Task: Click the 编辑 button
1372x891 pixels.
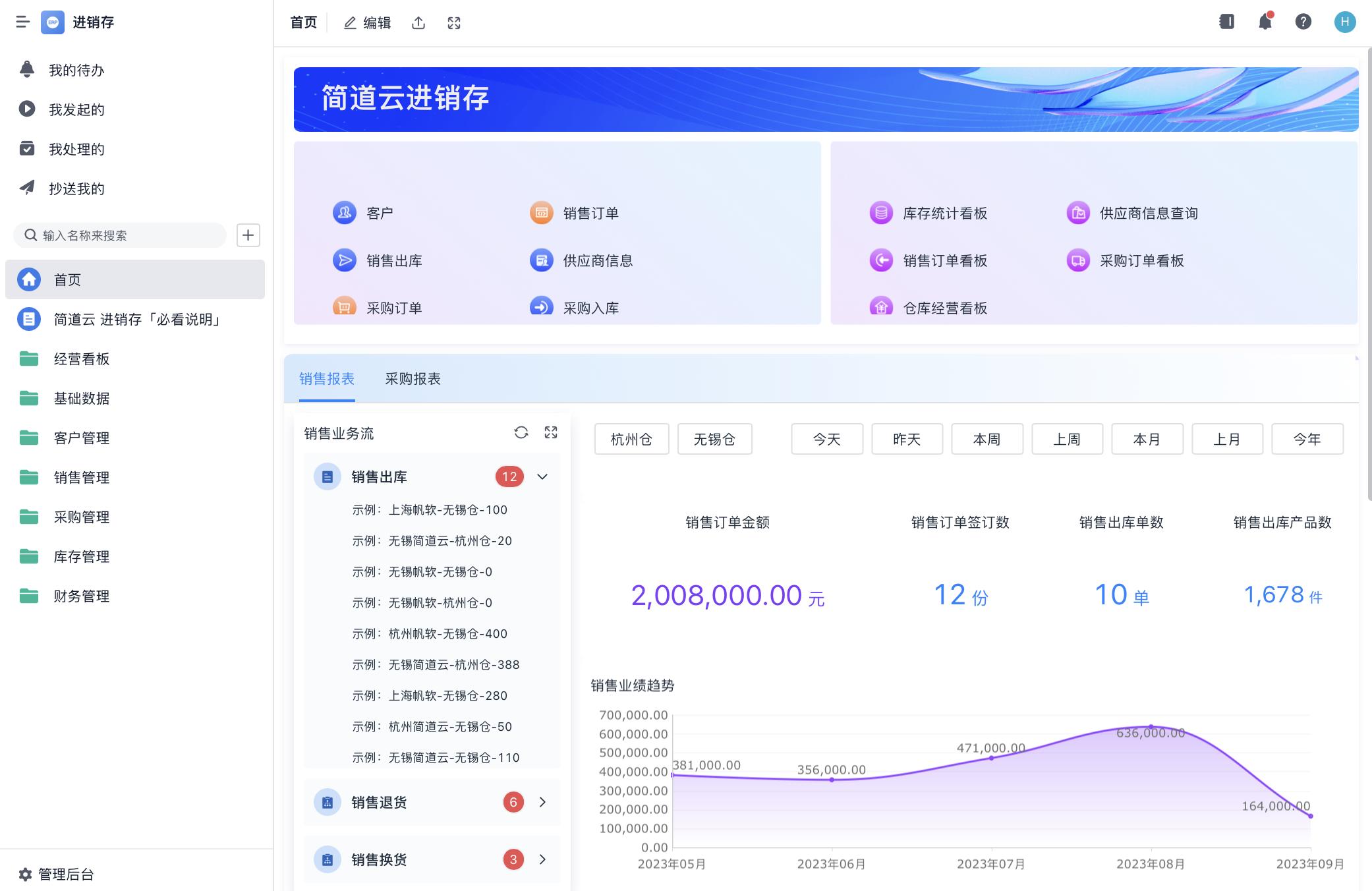Action: coord(366,22)
